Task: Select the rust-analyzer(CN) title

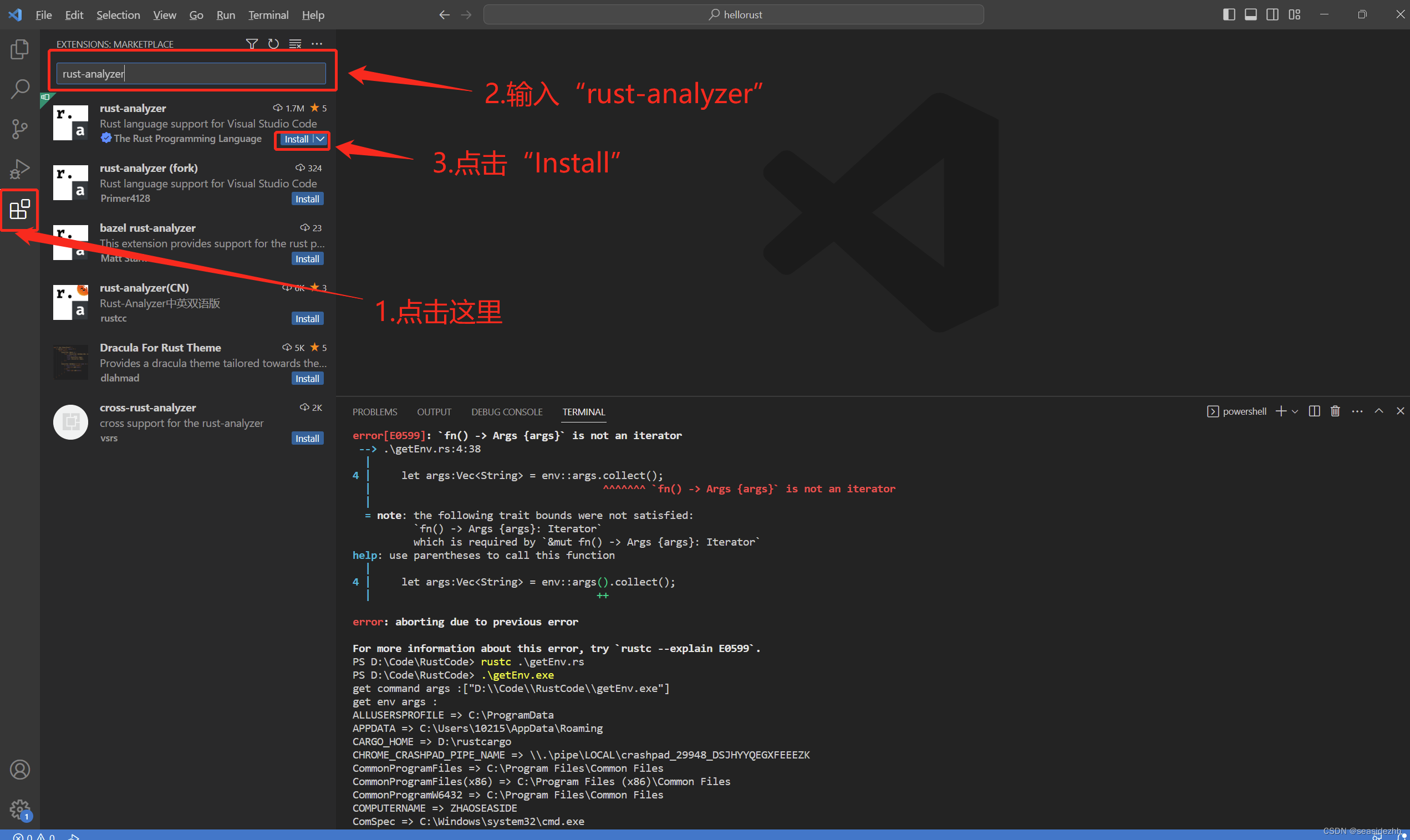Action: click(x=144, y=288)
